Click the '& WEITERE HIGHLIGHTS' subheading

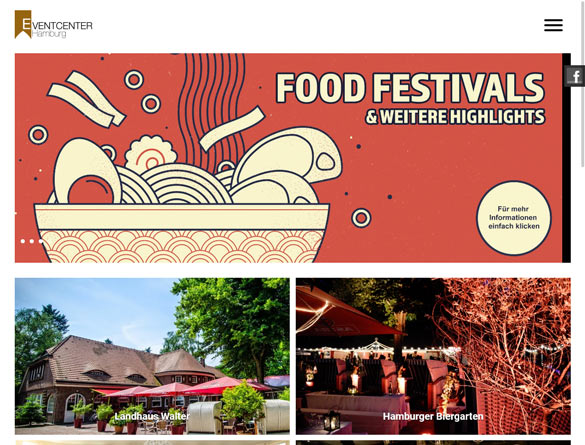(455, 117)
